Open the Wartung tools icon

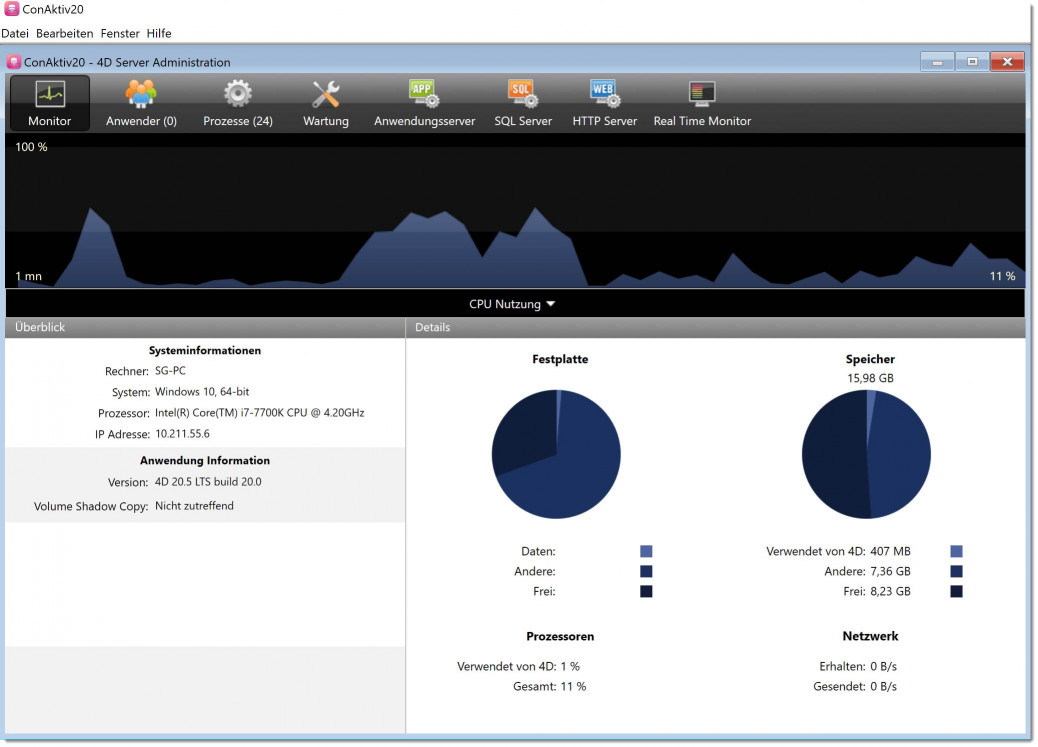tap(326, 96)
